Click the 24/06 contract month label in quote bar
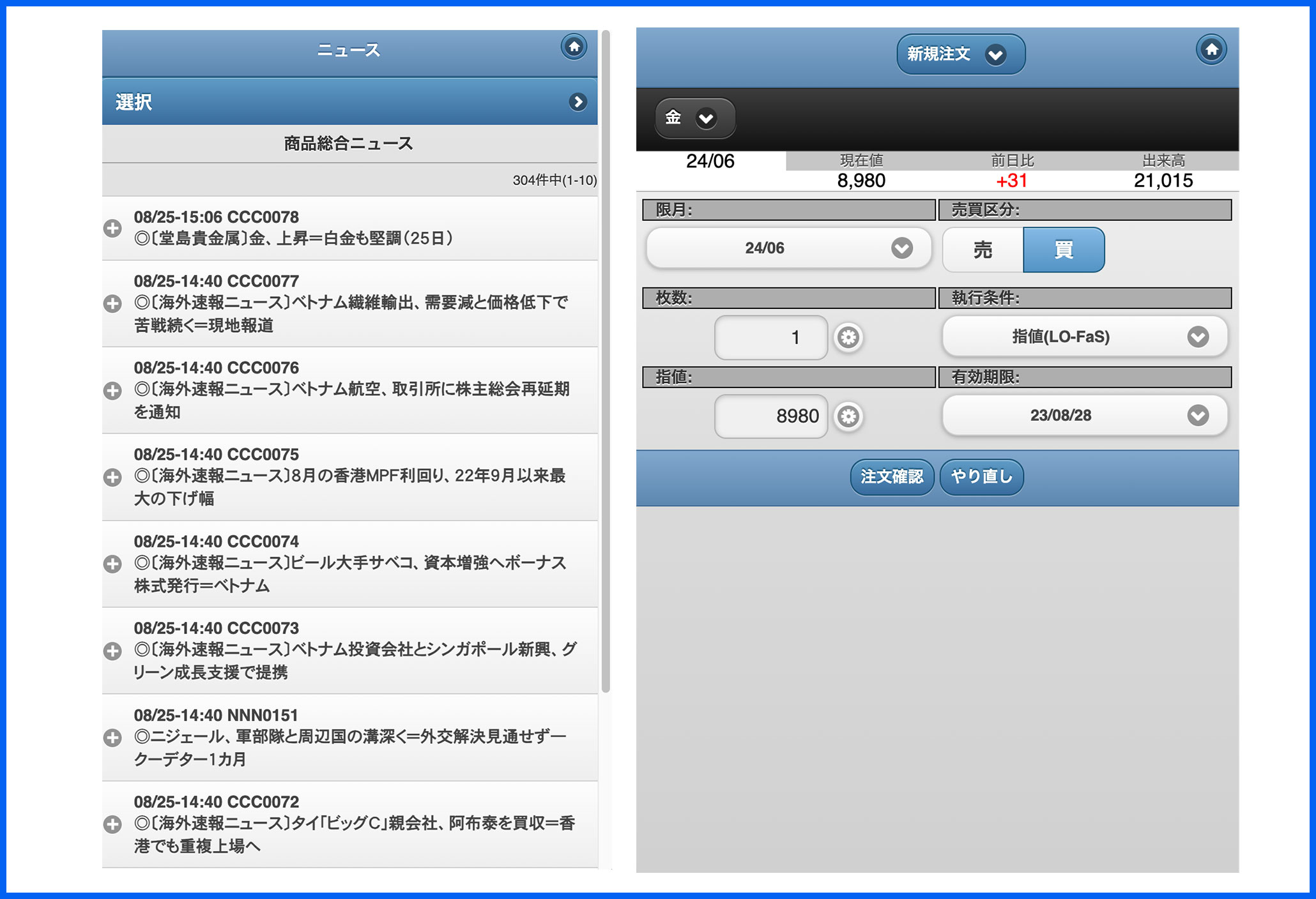Screen dimensions: 1316x899 tap(710, 161)
